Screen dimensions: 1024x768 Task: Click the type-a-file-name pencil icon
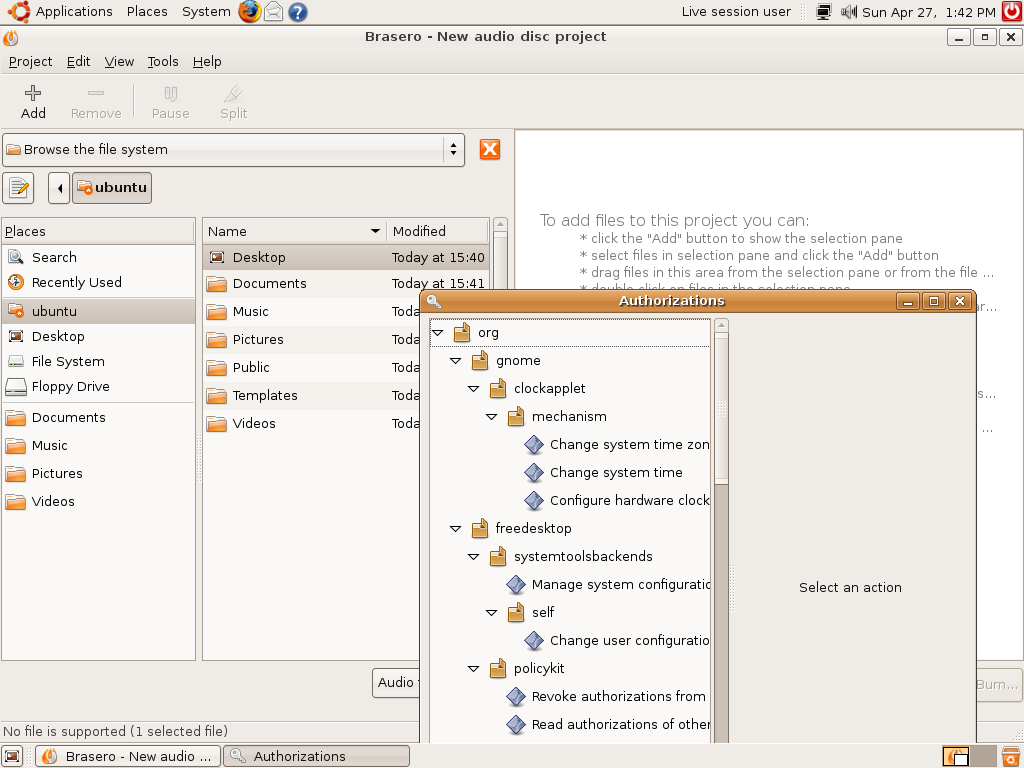pos(18,187)
